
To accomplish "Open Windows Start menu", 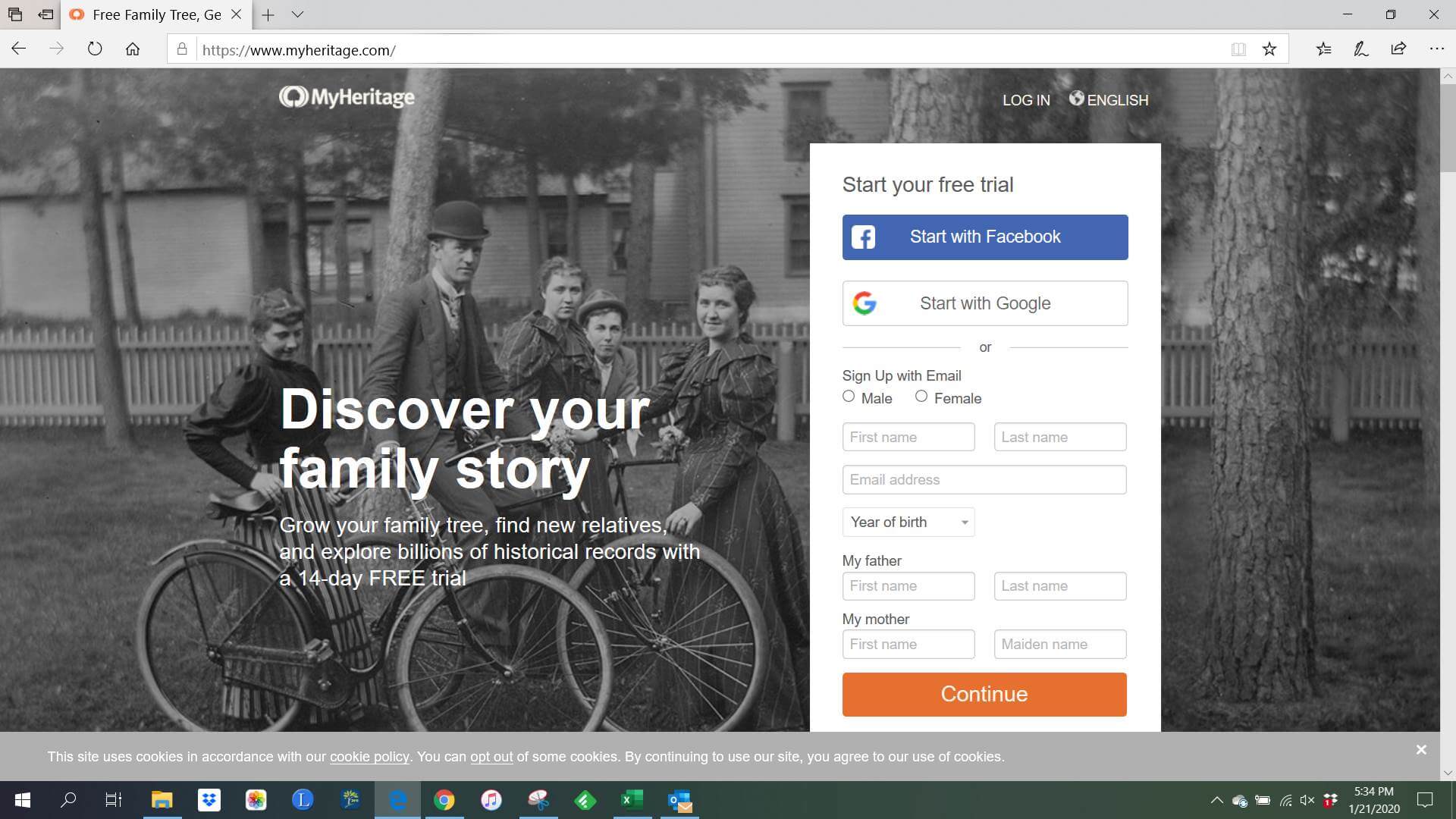I will point(23,800).
